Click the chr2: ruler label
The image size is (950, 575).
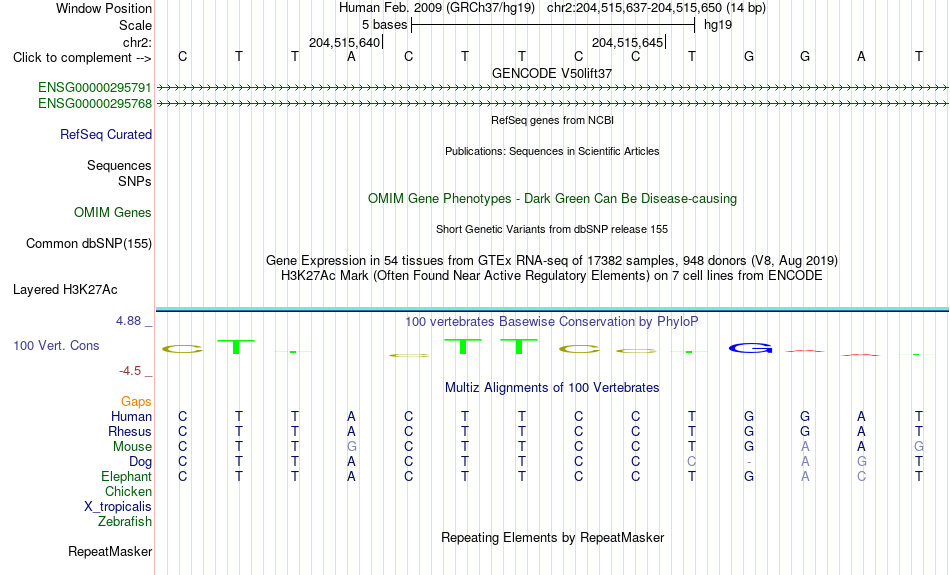click(137, 42)
